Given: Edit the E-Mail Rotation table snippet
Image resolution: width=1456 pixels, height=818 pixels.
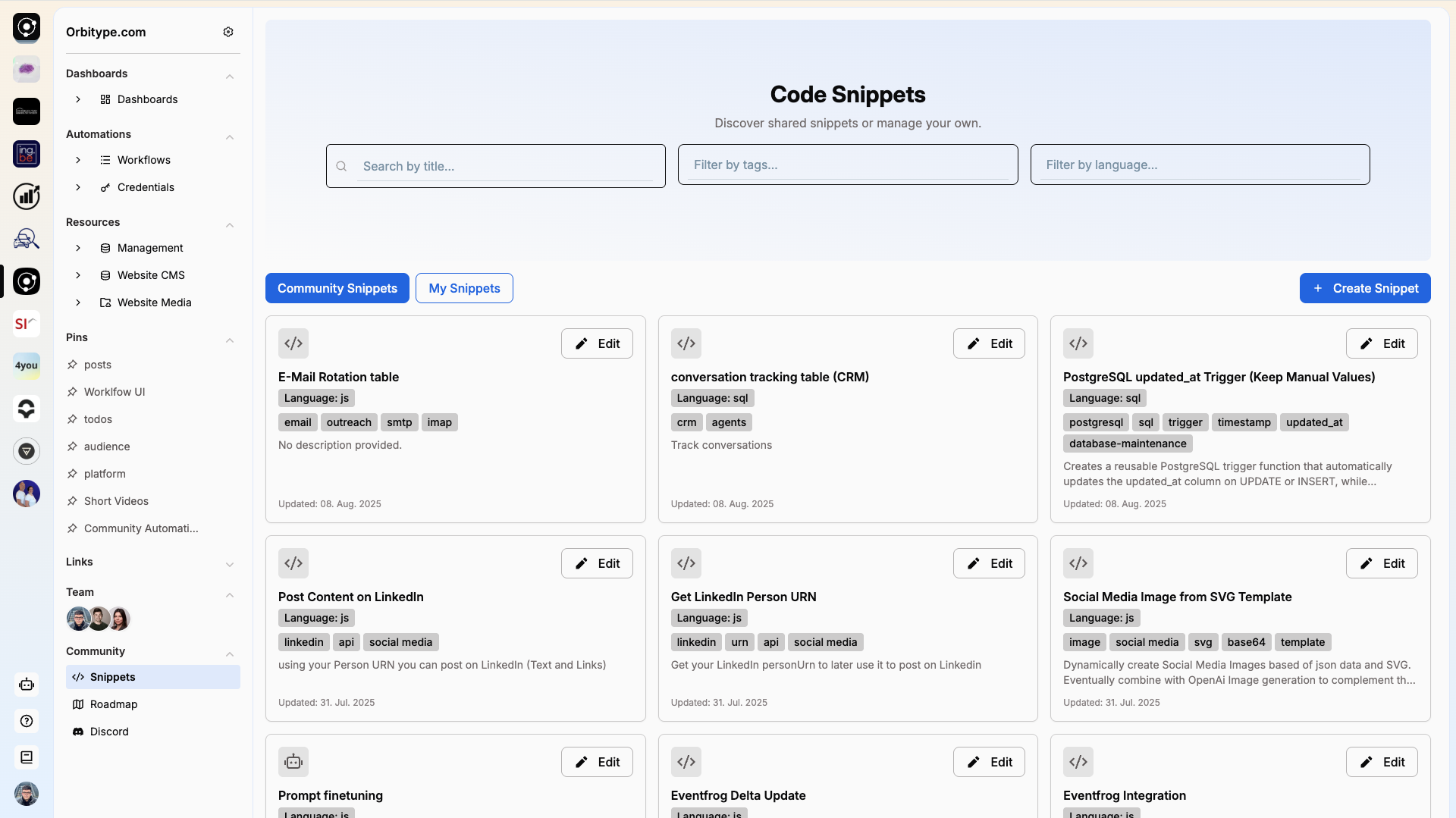Looking at the screenshot, I should pyautogui.click(x=597, y=343).
